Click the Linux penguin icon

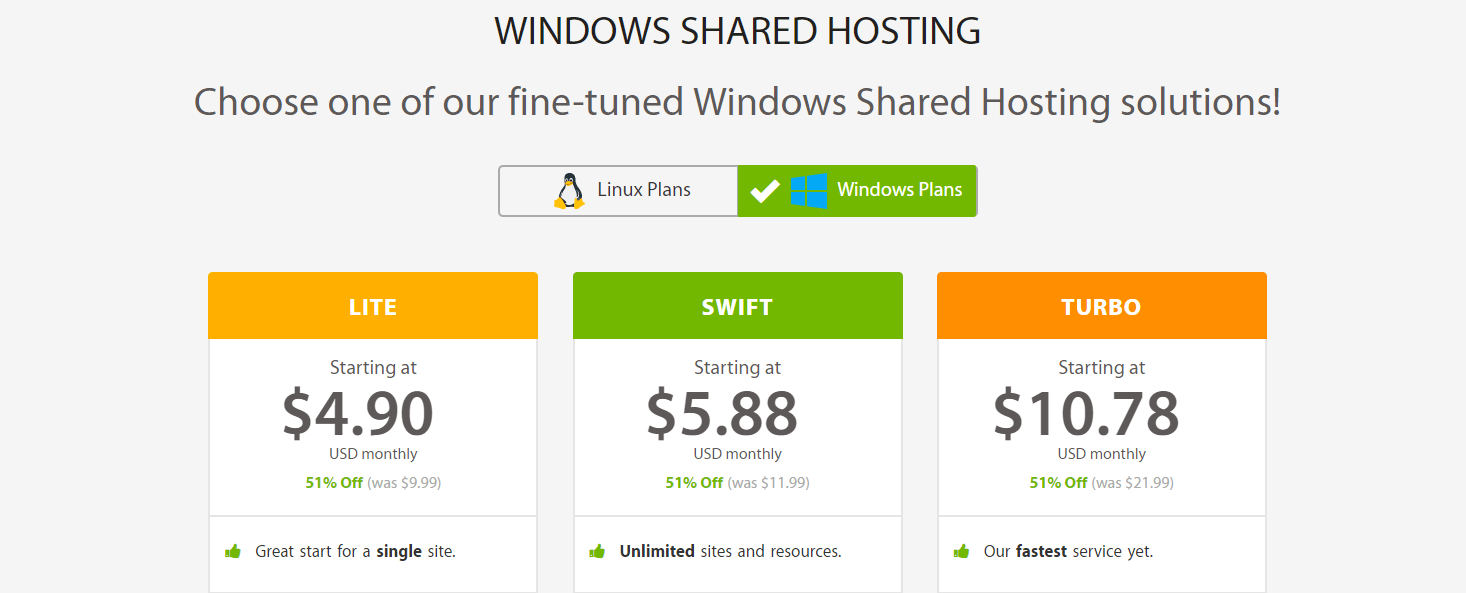[569, 191]
